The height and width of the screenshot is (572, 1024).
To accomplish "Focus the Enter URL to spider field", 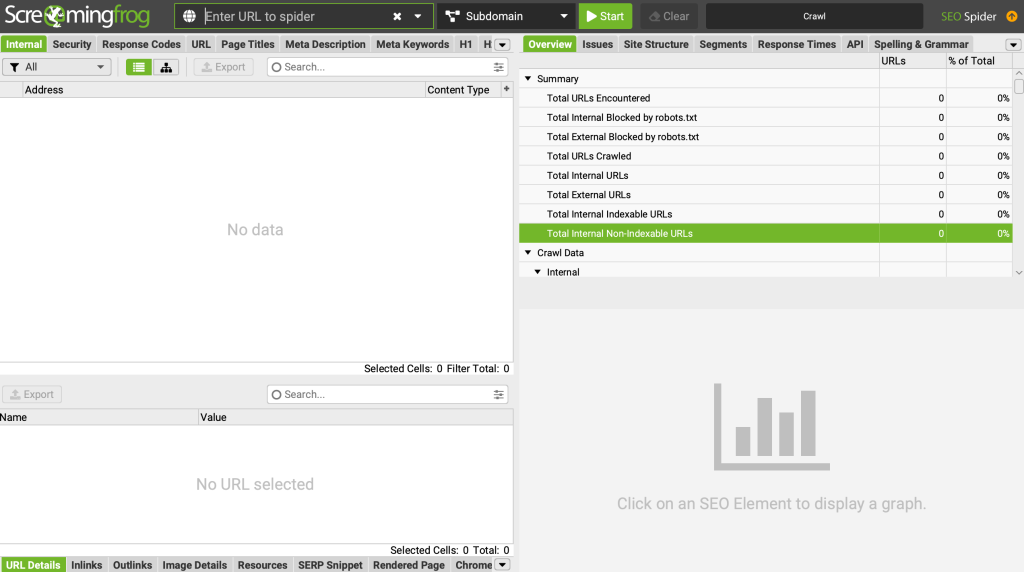I will 295,17.
